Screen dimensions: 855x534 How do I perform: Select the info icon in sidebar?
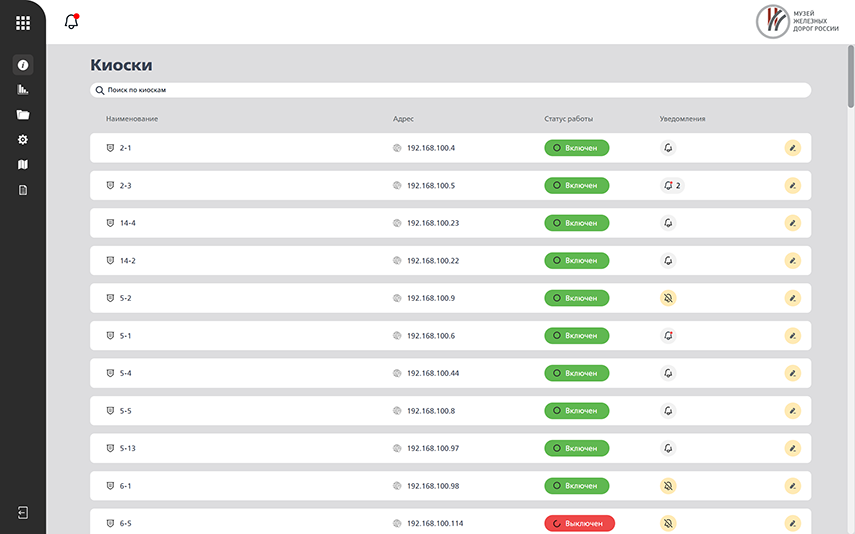click(23, 65)
